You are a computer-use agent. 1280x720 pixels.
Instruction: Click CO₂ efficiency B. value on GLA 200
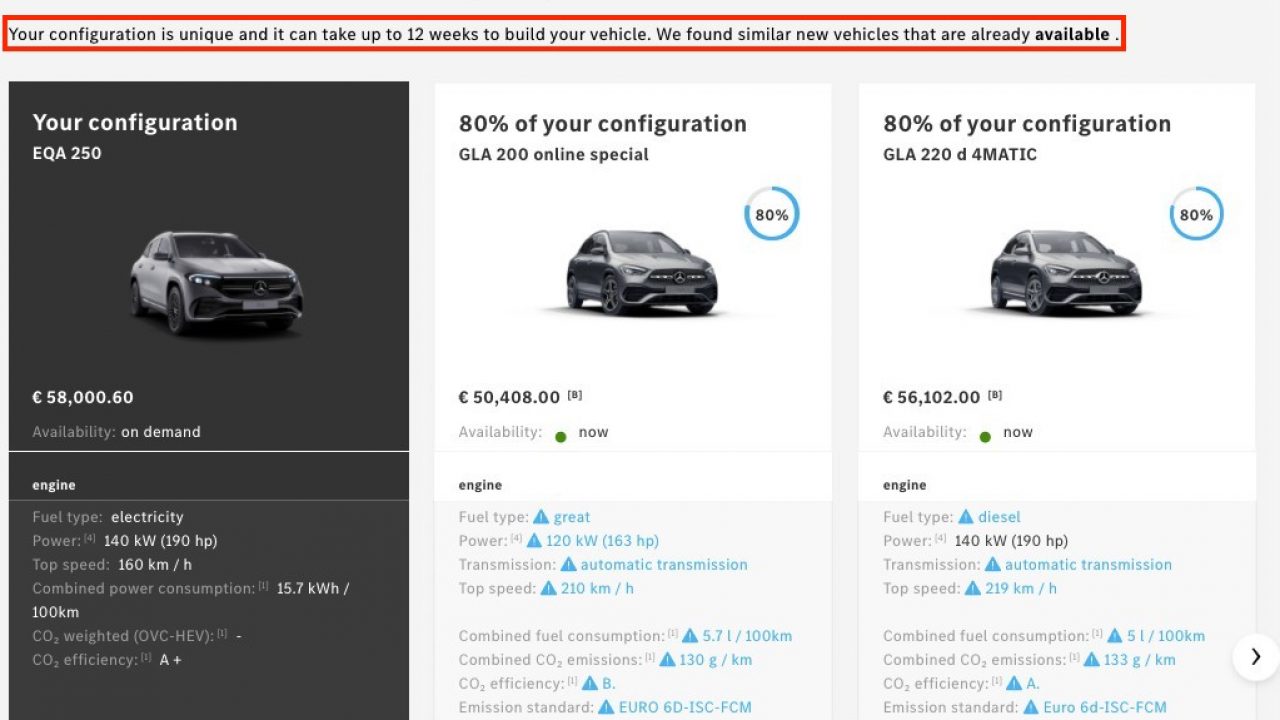click(609, 684)
